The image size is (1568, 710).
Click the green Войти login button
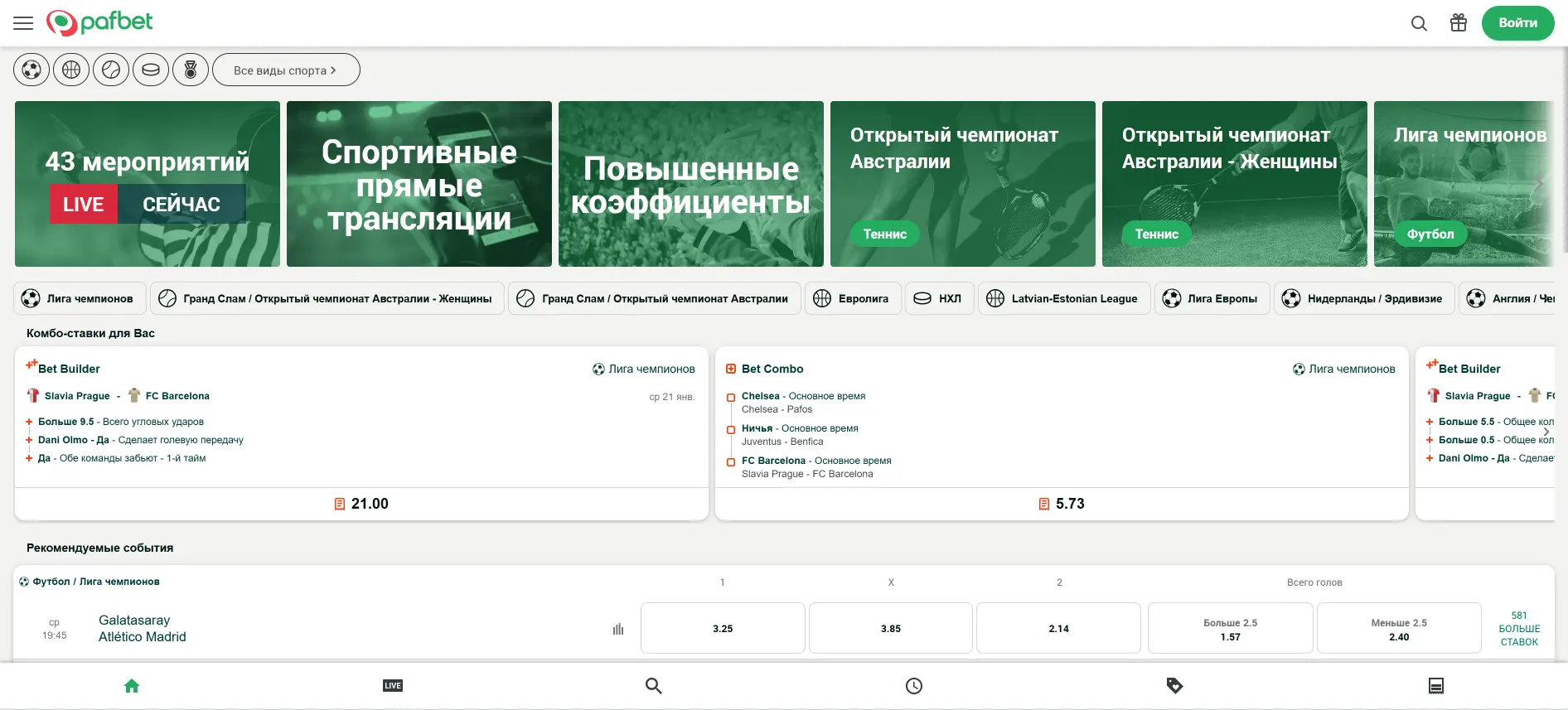1517,23
